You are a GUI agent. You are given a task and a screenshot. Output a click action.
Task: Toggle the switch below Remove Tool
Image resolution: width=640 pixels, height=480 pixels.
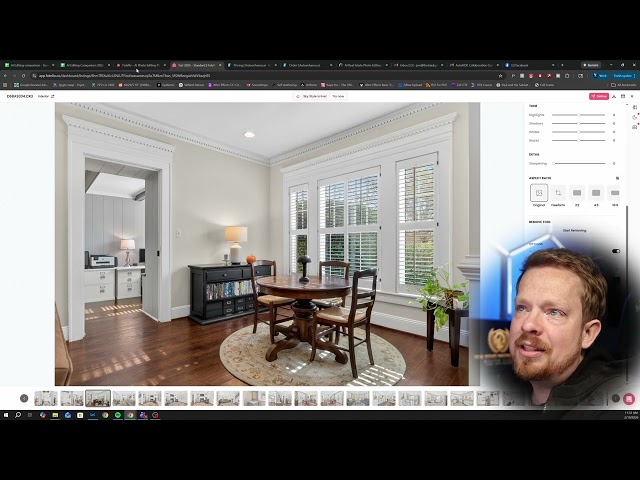click(x=616, y=251)
